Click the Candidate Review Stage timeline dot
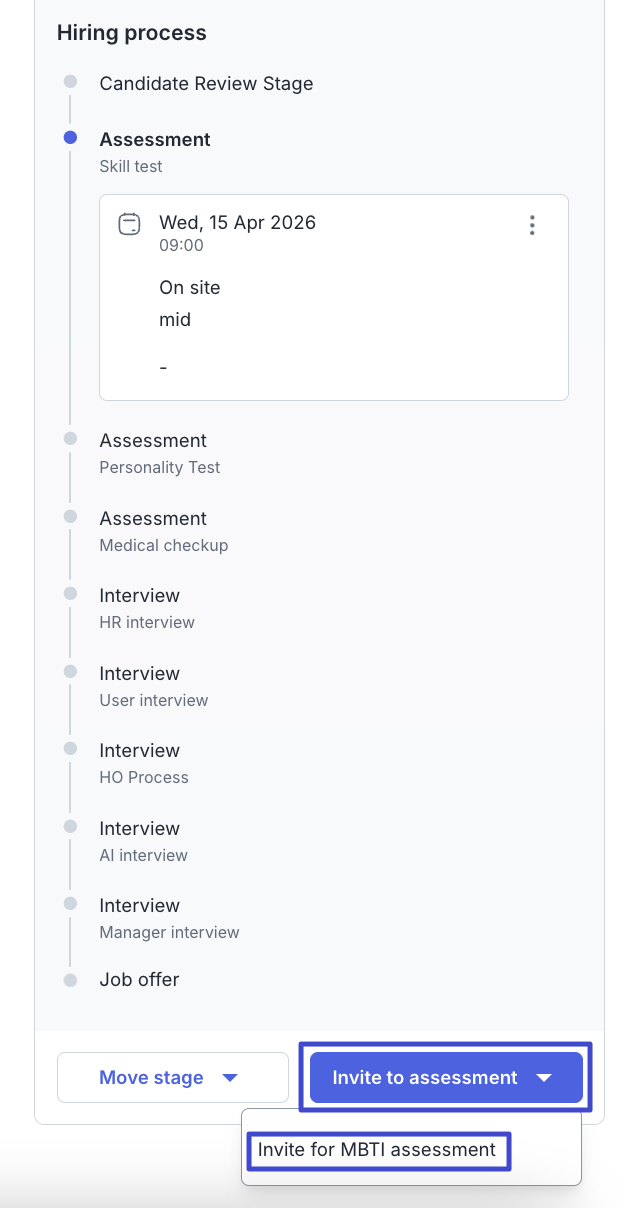Image resolution: width=624 pixels, height=1208 pixels. 70,81
